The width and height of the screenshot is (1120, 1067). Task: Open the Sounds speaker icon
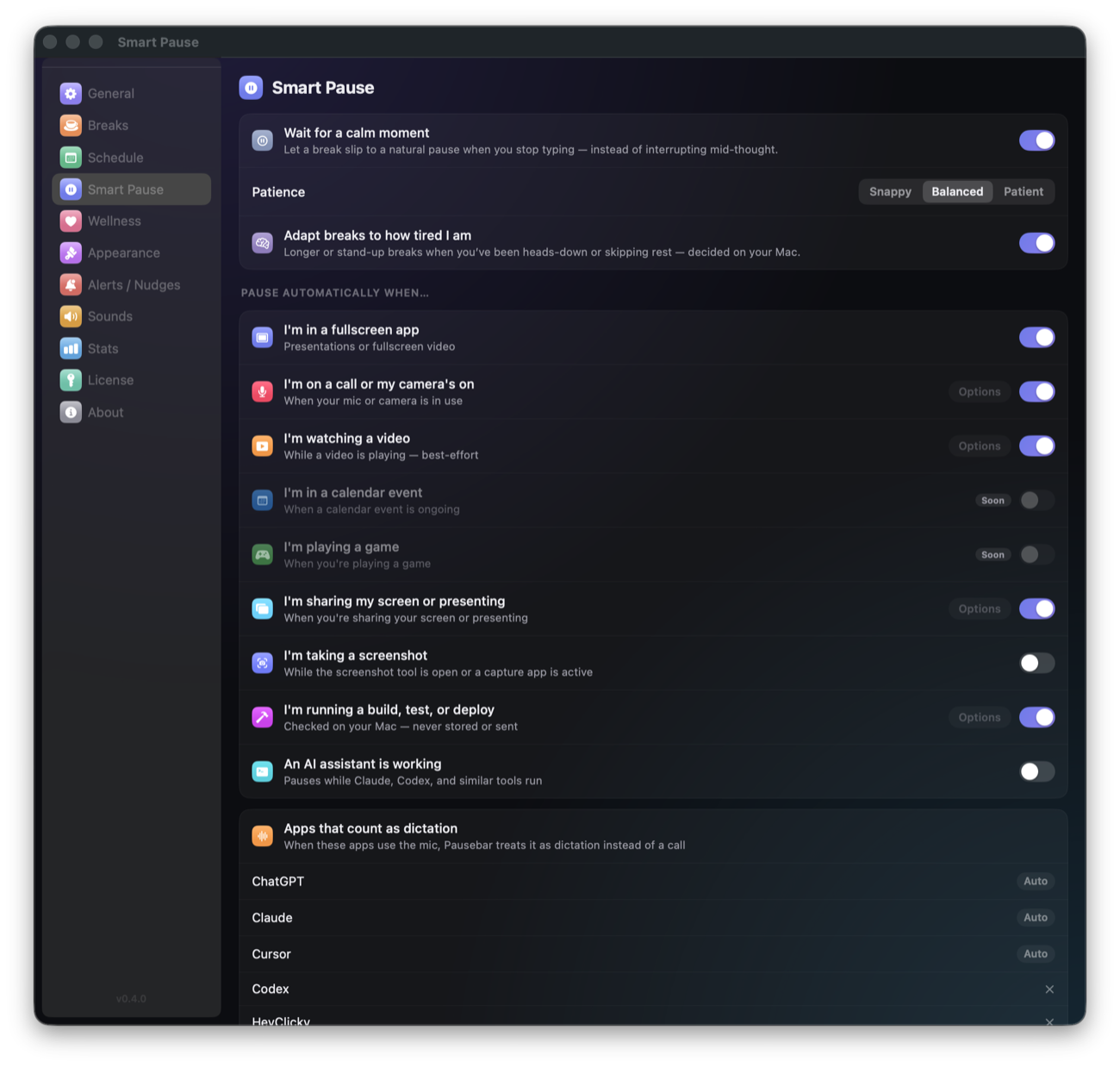click(x=71, y=316)
